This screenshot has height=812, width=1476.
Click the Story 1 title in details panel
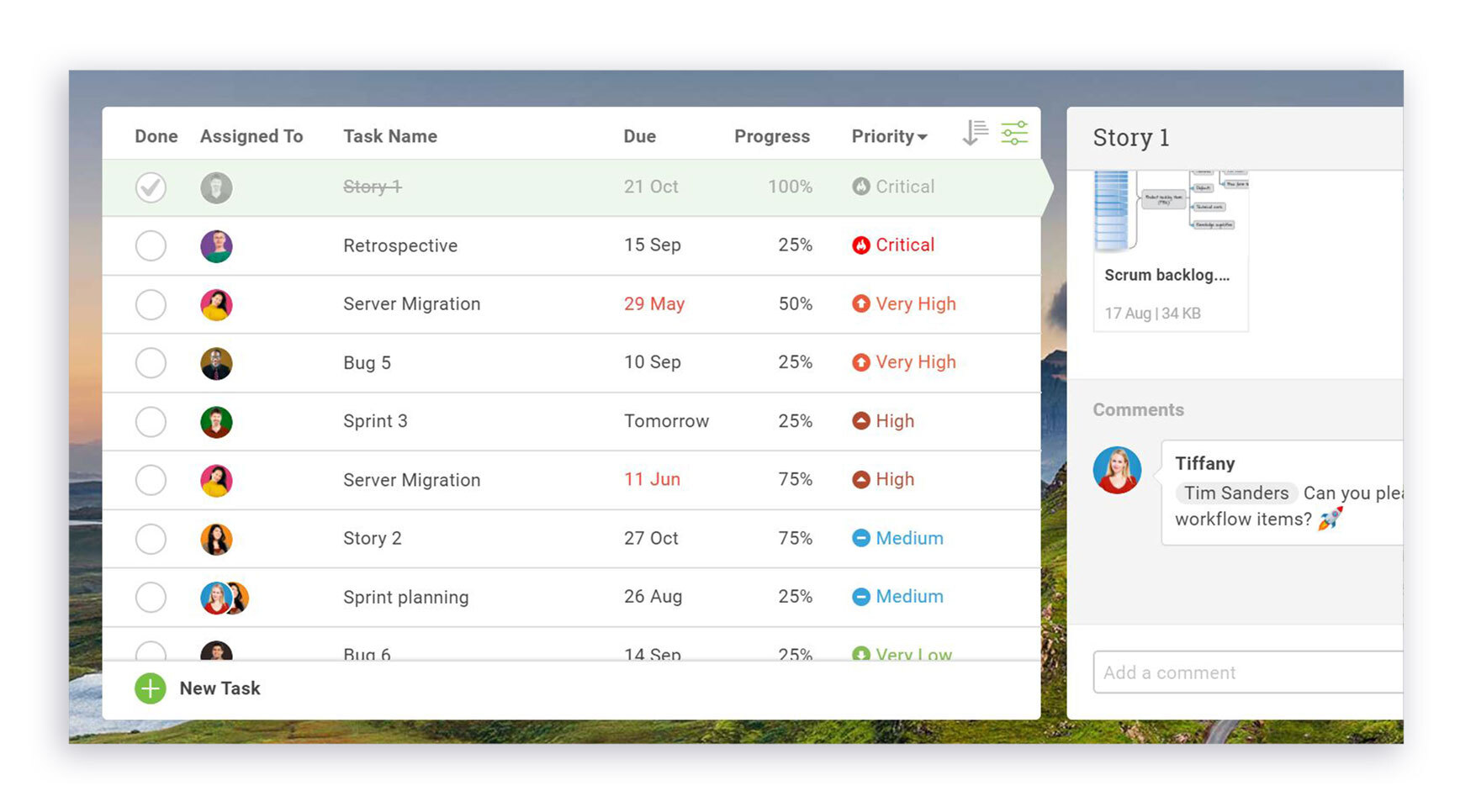1131,138
